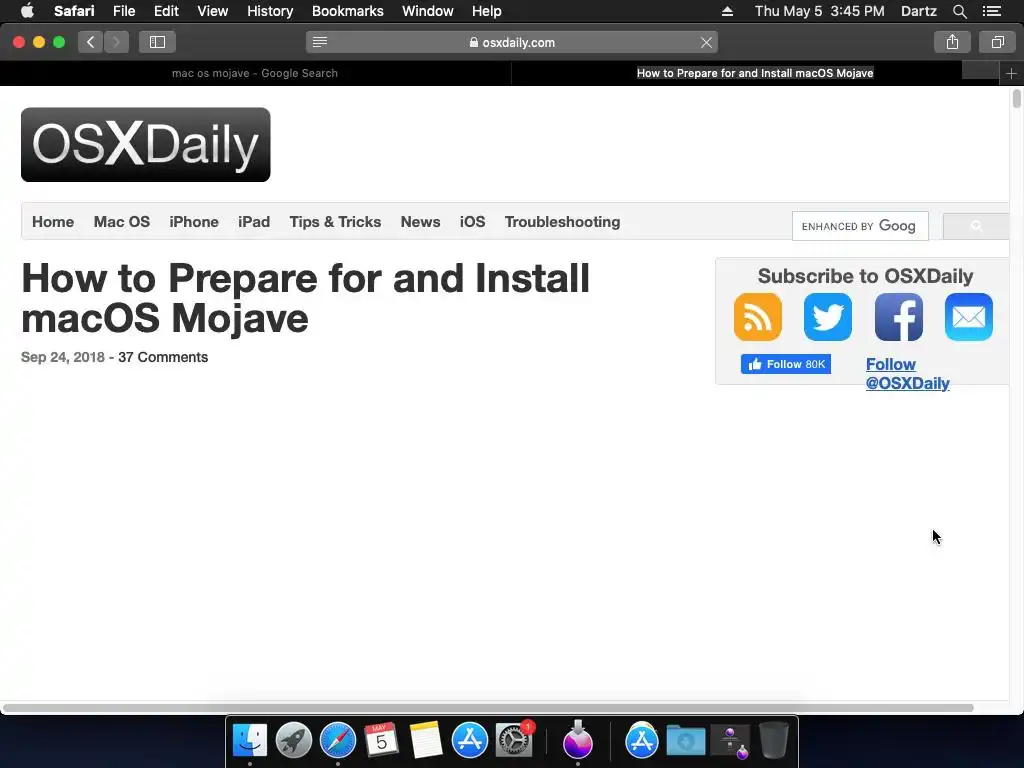Subscribe via the email envelope icon
Screen dimensions: 1024x768
(x=968, y=317)
